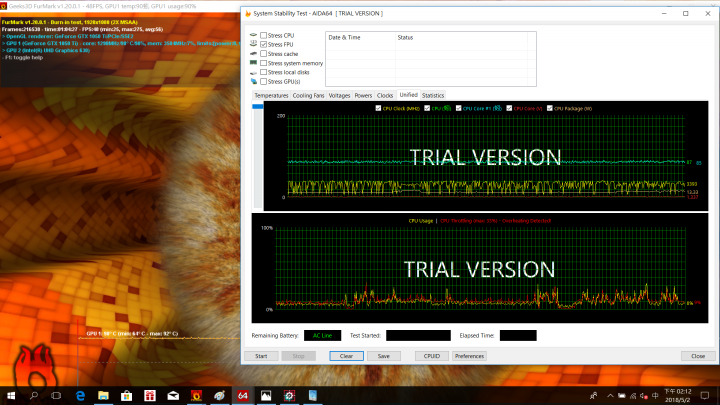Open File Explorer from the taskbar
This screenshot has height=405, width=720.
[103, 395]
